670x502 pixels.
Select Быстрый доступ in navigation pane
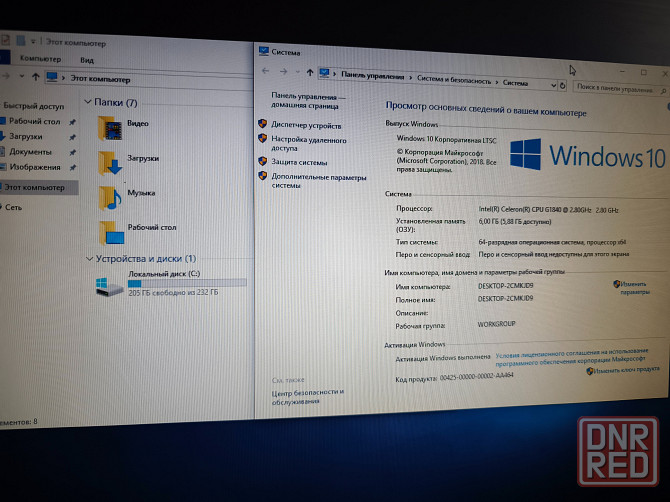(x=34, y=106)
